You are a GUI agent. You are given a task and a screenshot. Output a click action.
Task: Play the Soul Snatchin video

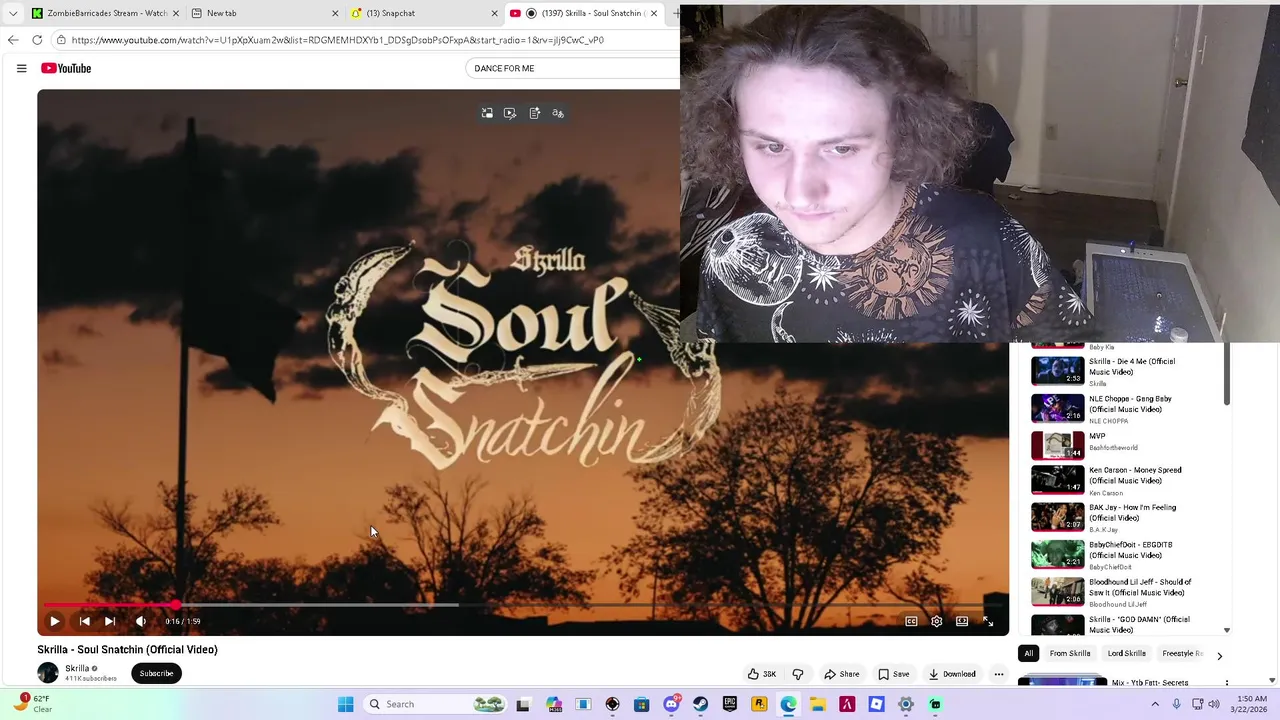tap(55, 621)
